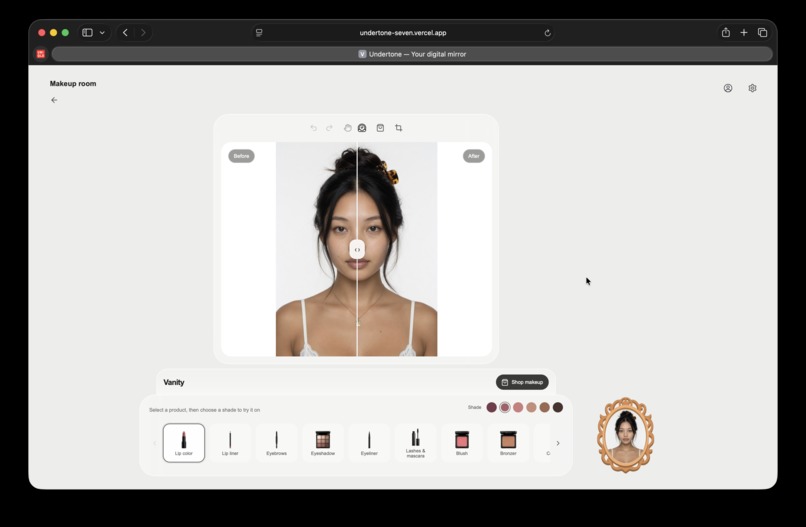
Task: Click the Makeup room title
Action: click(x=73, y=83)
